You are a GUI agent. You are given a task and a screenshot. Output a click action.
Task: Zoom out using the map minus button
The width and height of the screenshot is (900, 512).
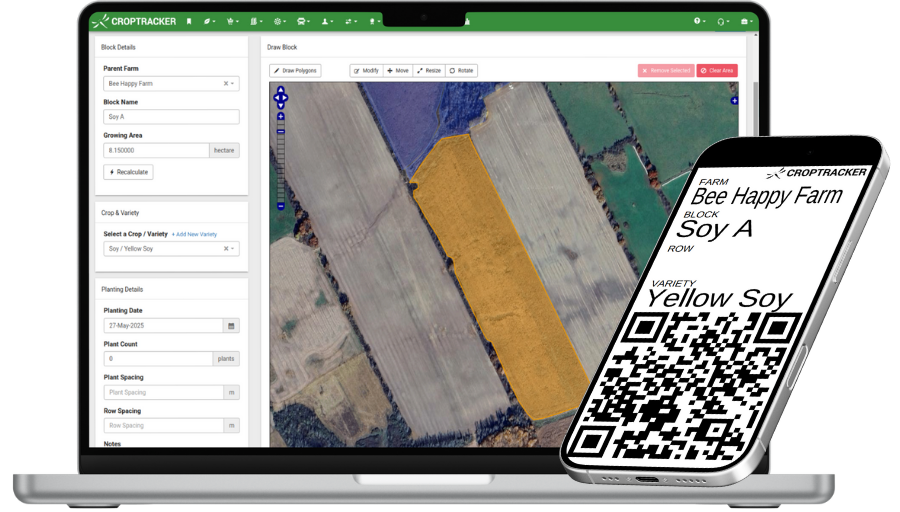pyautogui.click(x=281, y=206)
